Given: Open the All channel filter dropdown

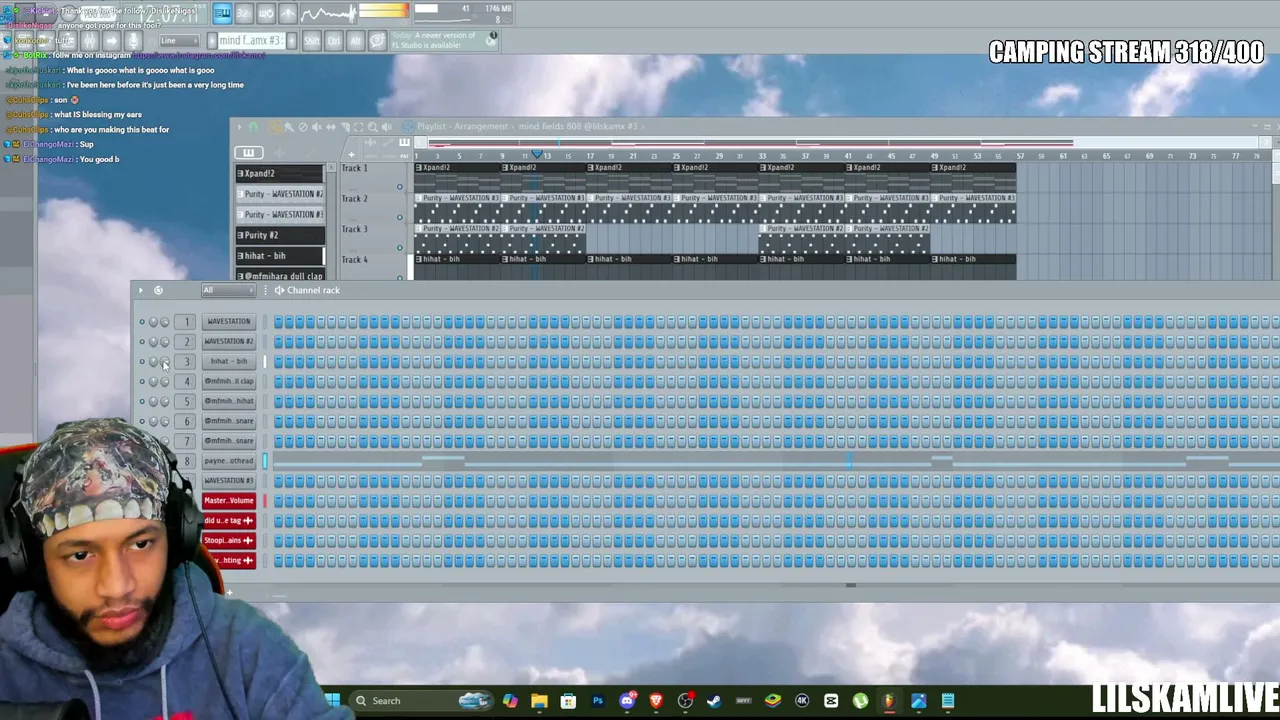Looking at the screenshot, I should [227, 290].
